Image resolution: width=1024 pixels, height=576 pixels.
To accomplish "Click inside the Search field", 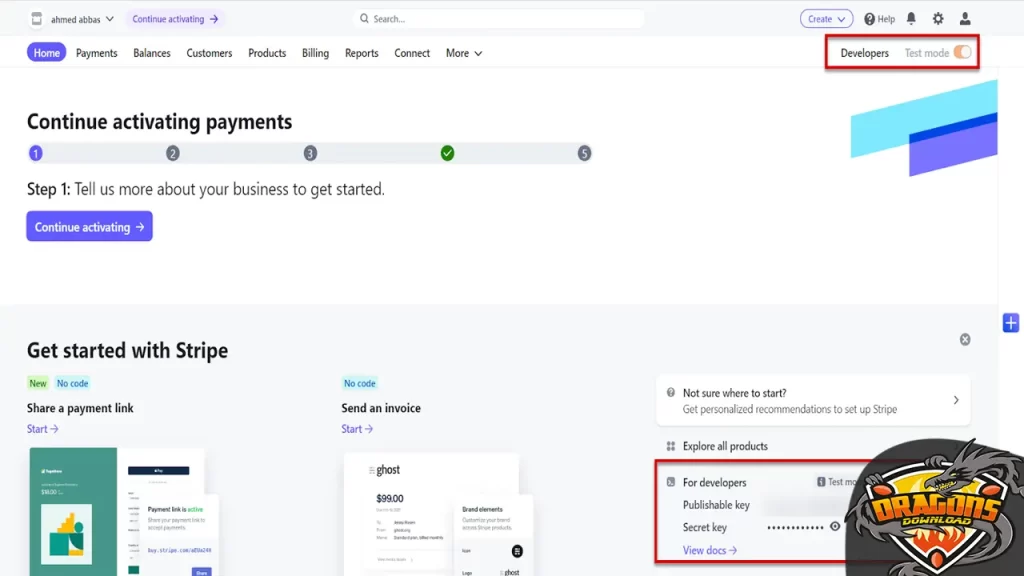I will [x=498, y=19].
